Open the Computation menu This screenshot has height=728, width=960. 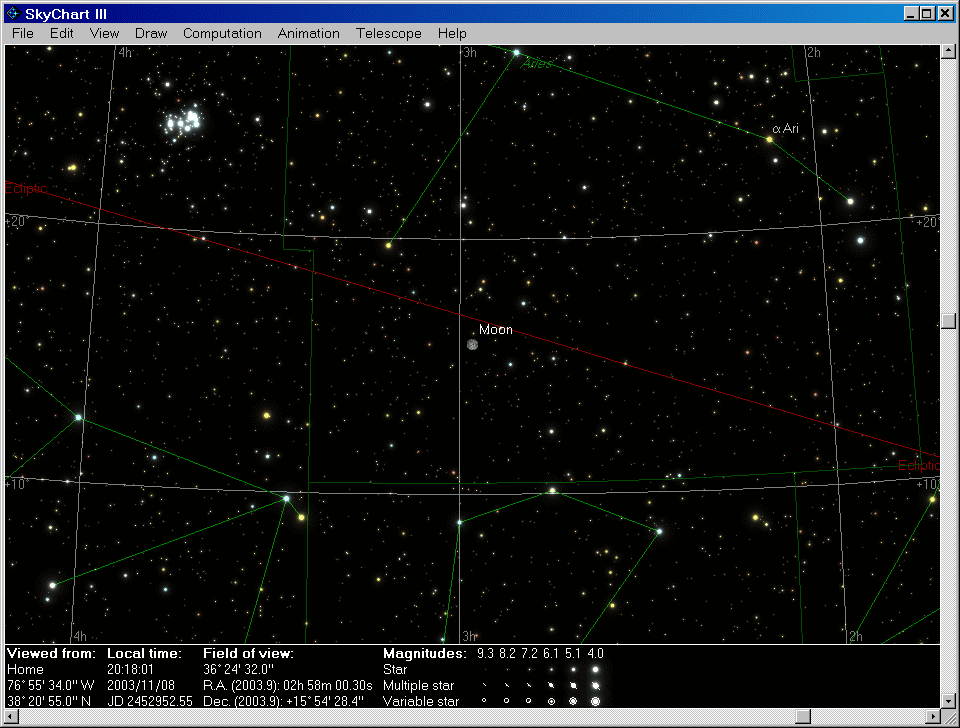222,33
